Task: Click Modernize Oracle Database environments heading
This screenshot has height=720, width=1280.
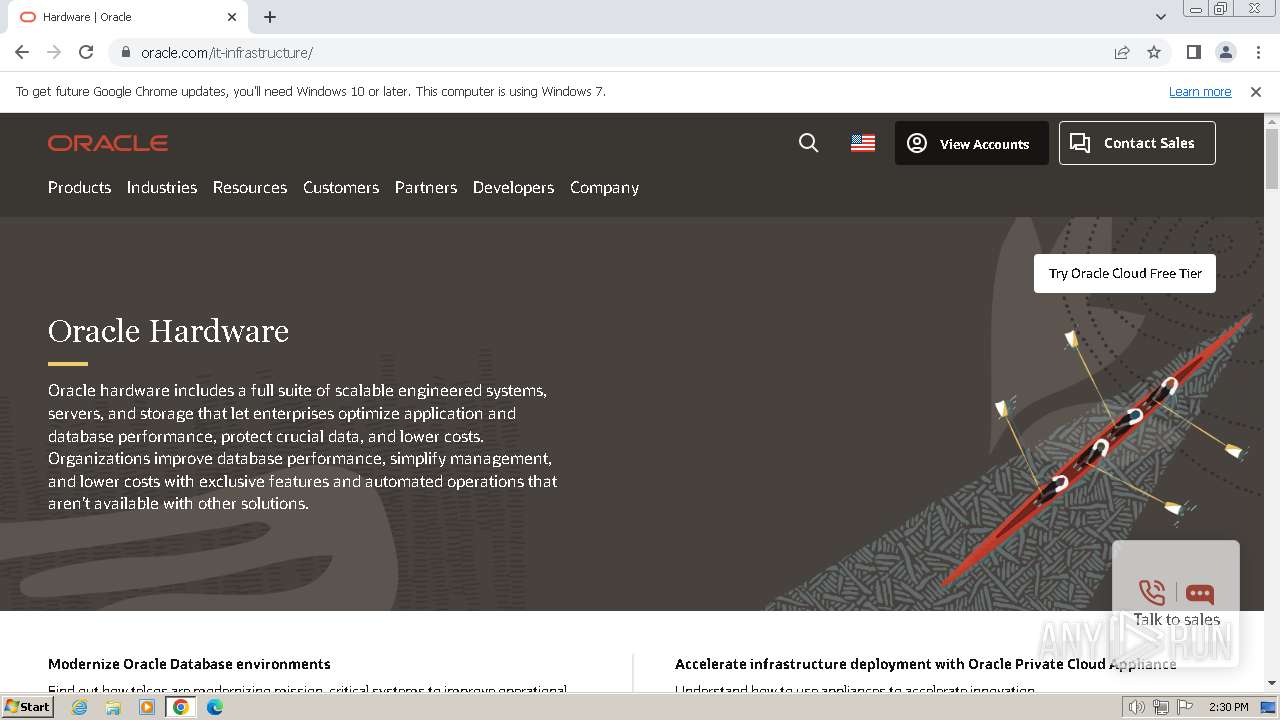Action: tap(189, 664)
